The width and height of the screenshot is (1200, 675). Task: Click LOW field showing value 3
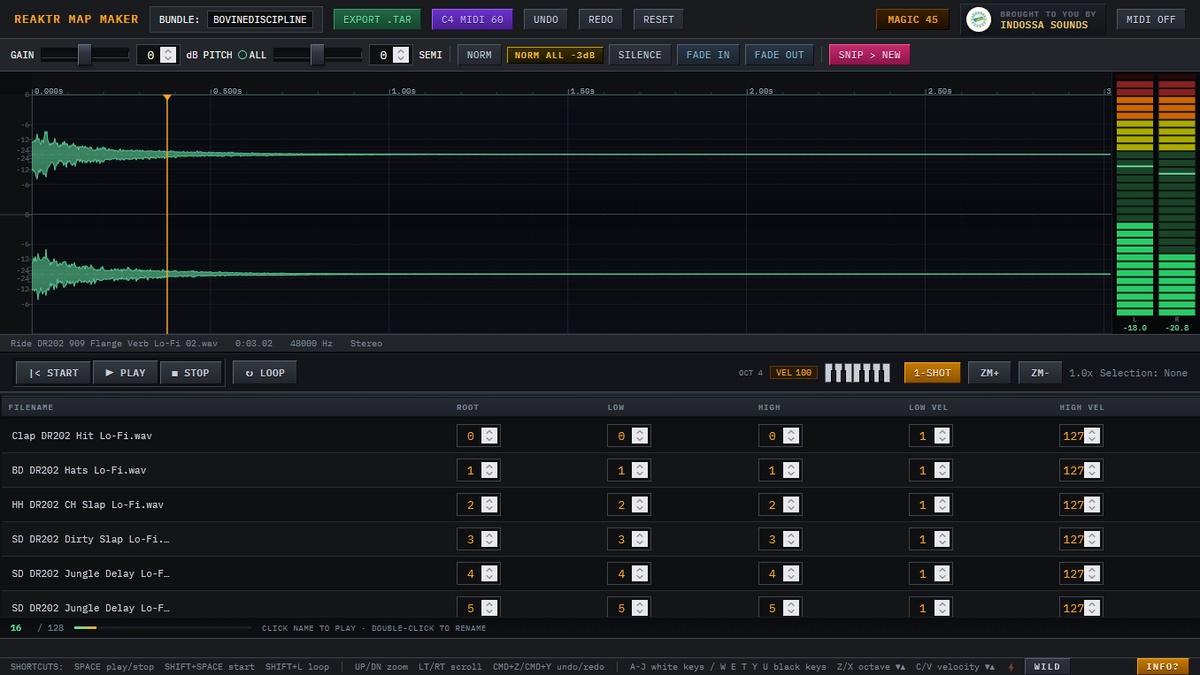(x=629, y=540)
